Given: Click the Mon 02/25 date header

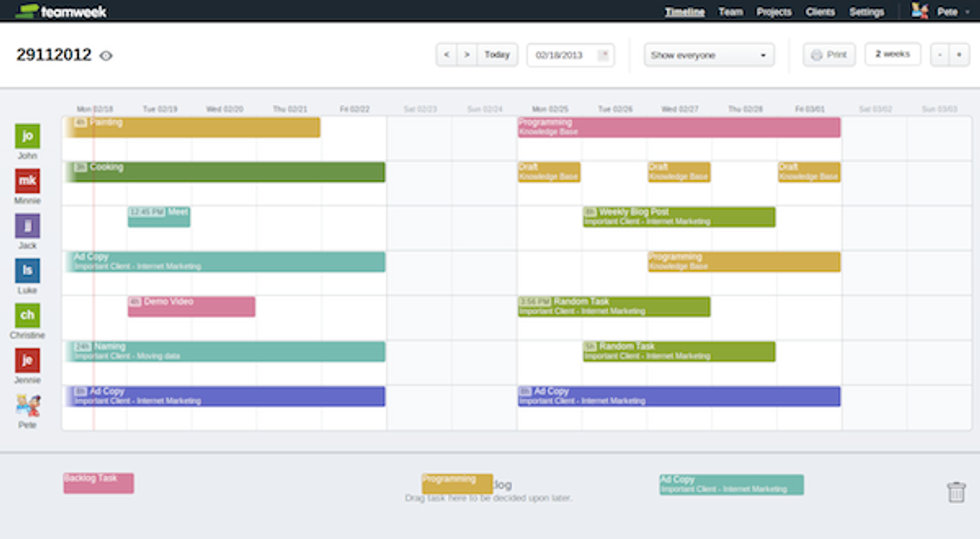Looking at the screenshot, I should 550,109.
